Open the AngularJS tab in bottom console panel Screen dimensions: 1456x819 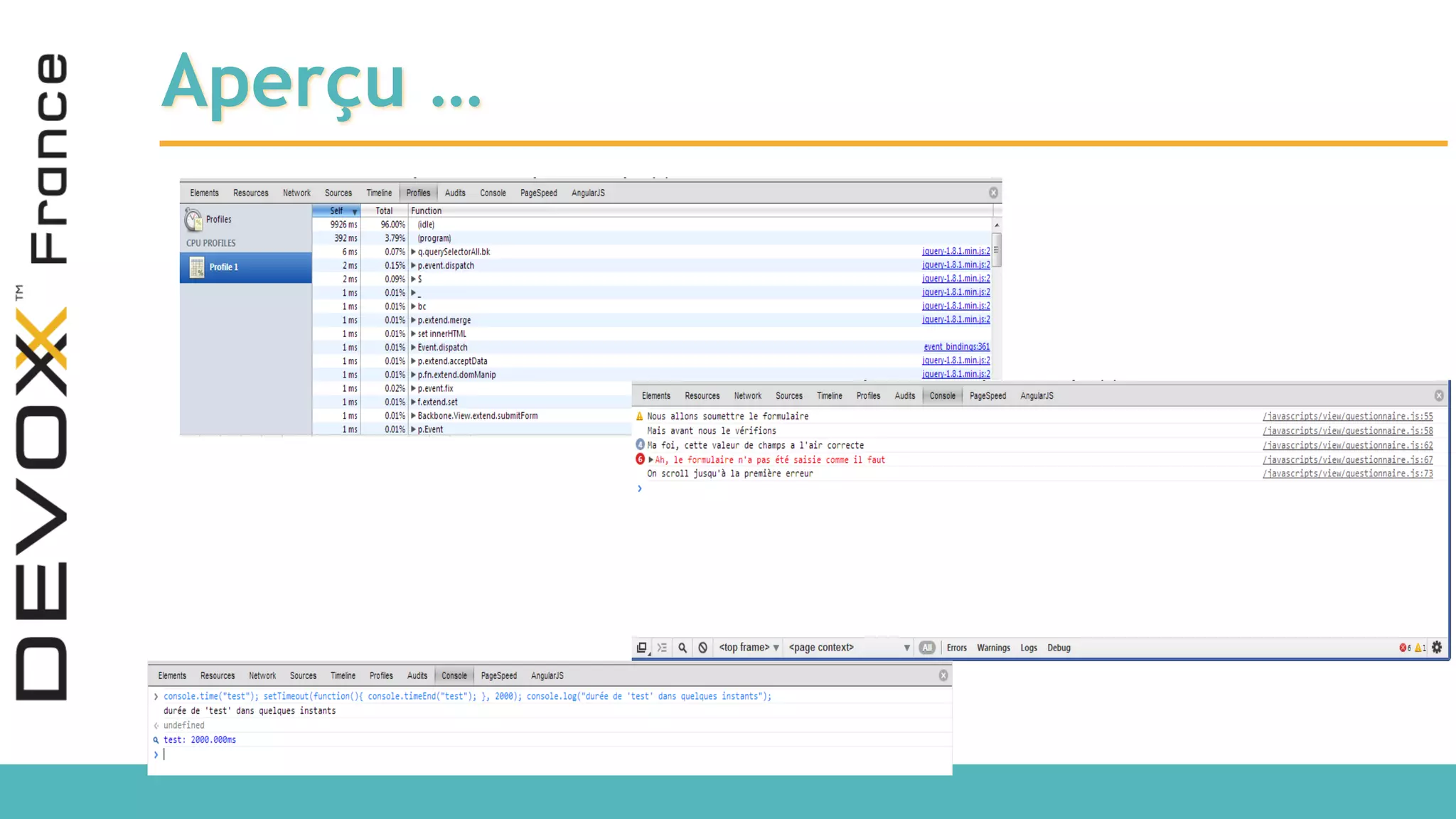[547, 675]
